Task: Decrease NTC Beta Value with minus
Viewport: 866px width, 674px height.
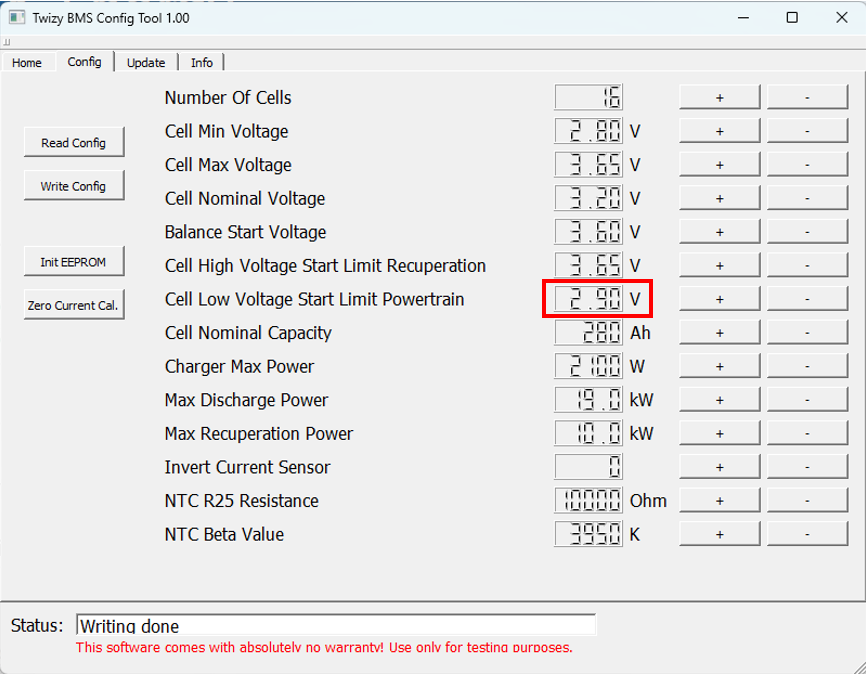Action: 807,534
